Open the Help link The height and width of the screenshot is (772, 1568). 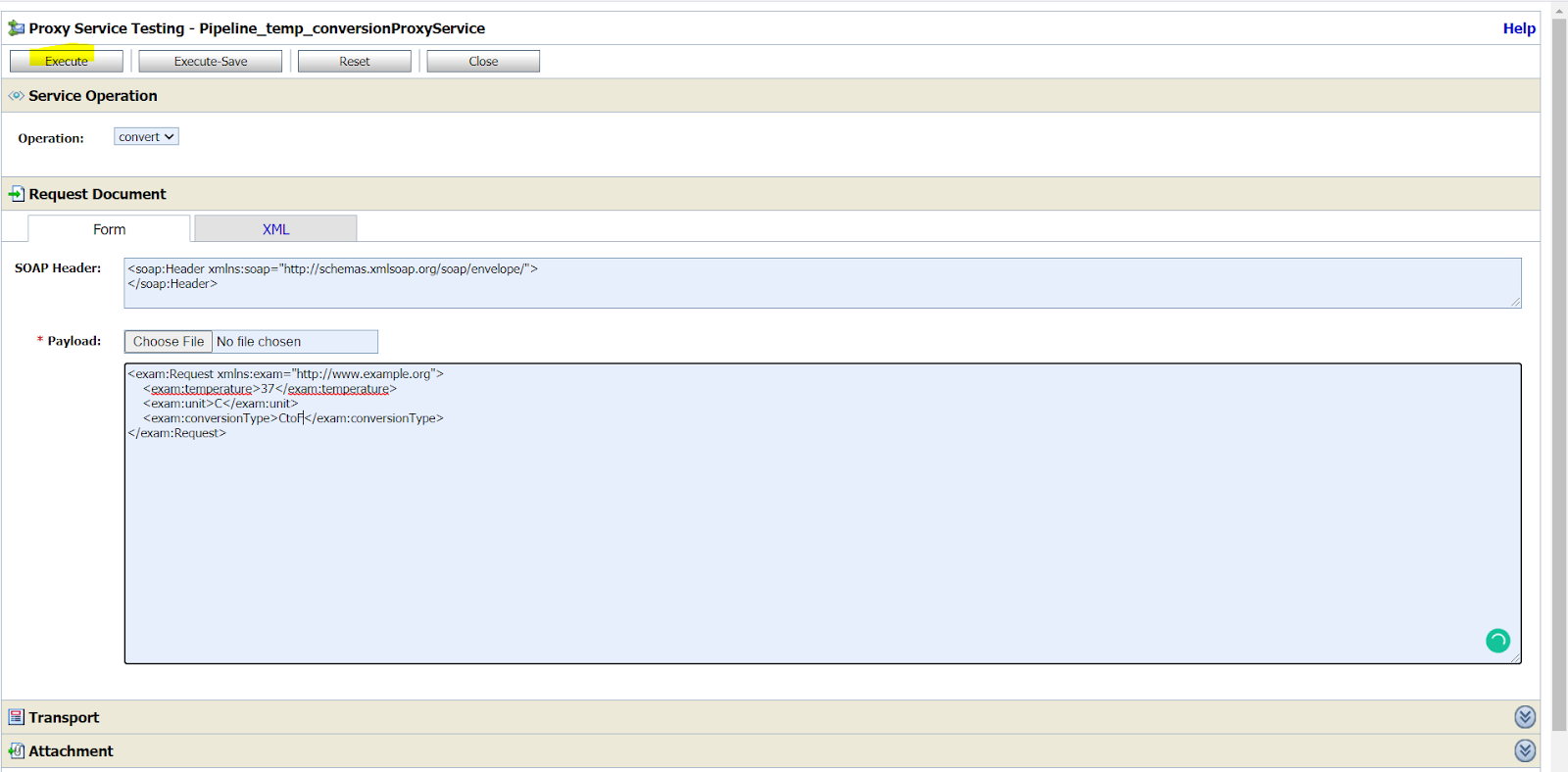[x=1518, y=28]
